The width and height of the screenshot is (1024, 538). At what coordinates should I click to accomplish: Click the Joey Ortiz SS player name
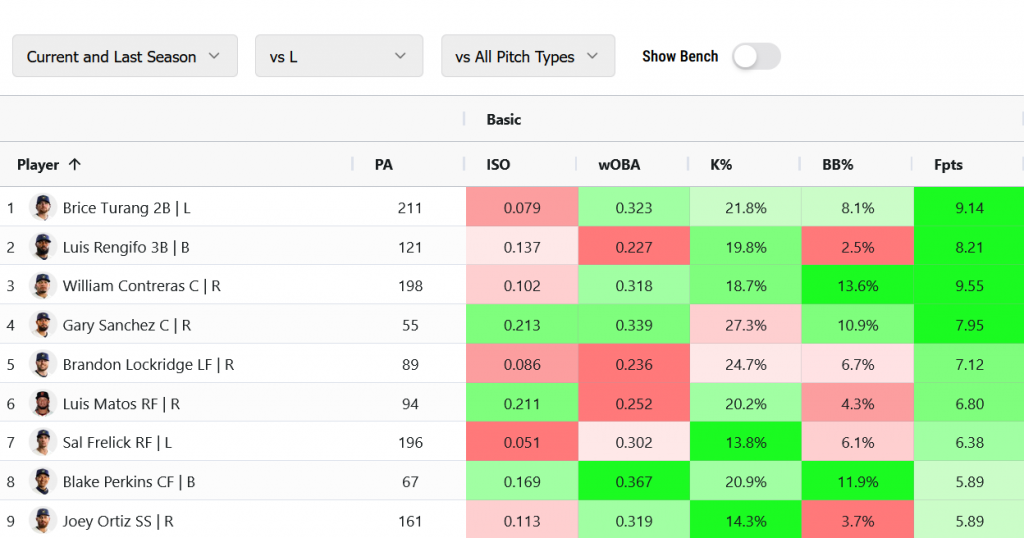point(118,521)
